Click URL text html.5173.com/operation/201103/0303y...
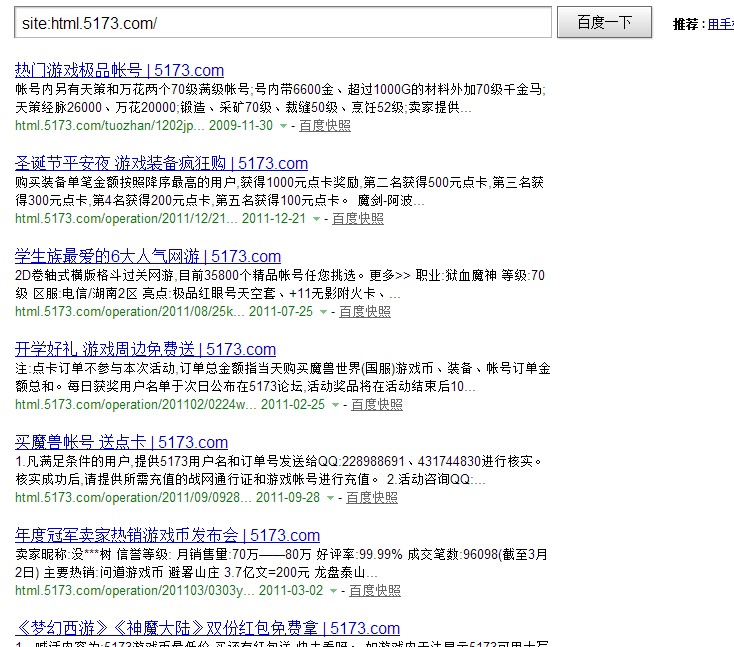Screen dimensions: 734x647 point(135,590)
